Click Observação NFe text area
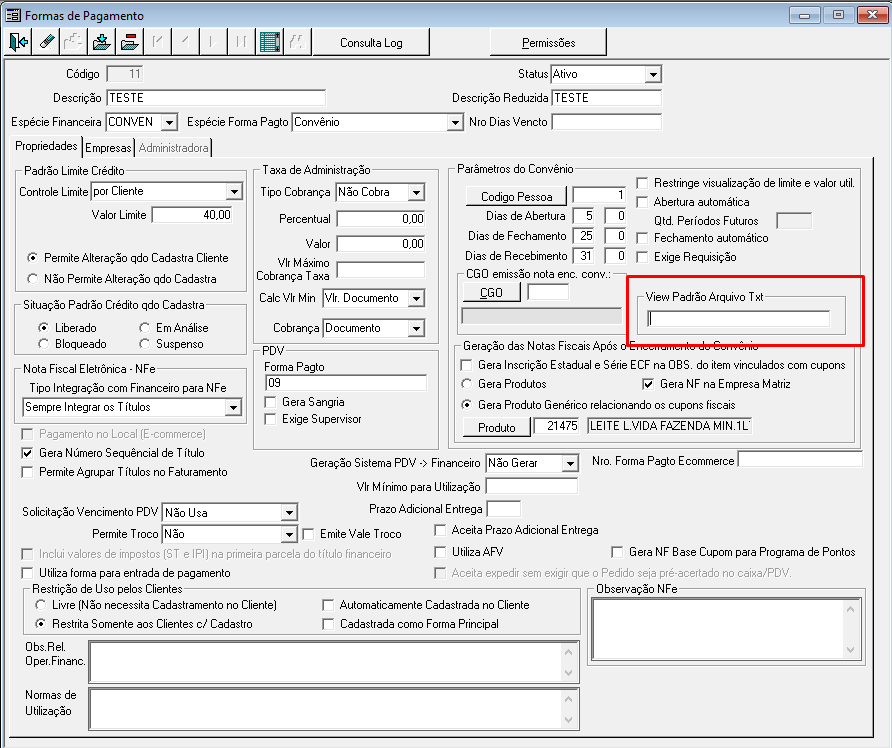This screenshot has width=892, height=748. pyautogui.click(x=718, y=628)
